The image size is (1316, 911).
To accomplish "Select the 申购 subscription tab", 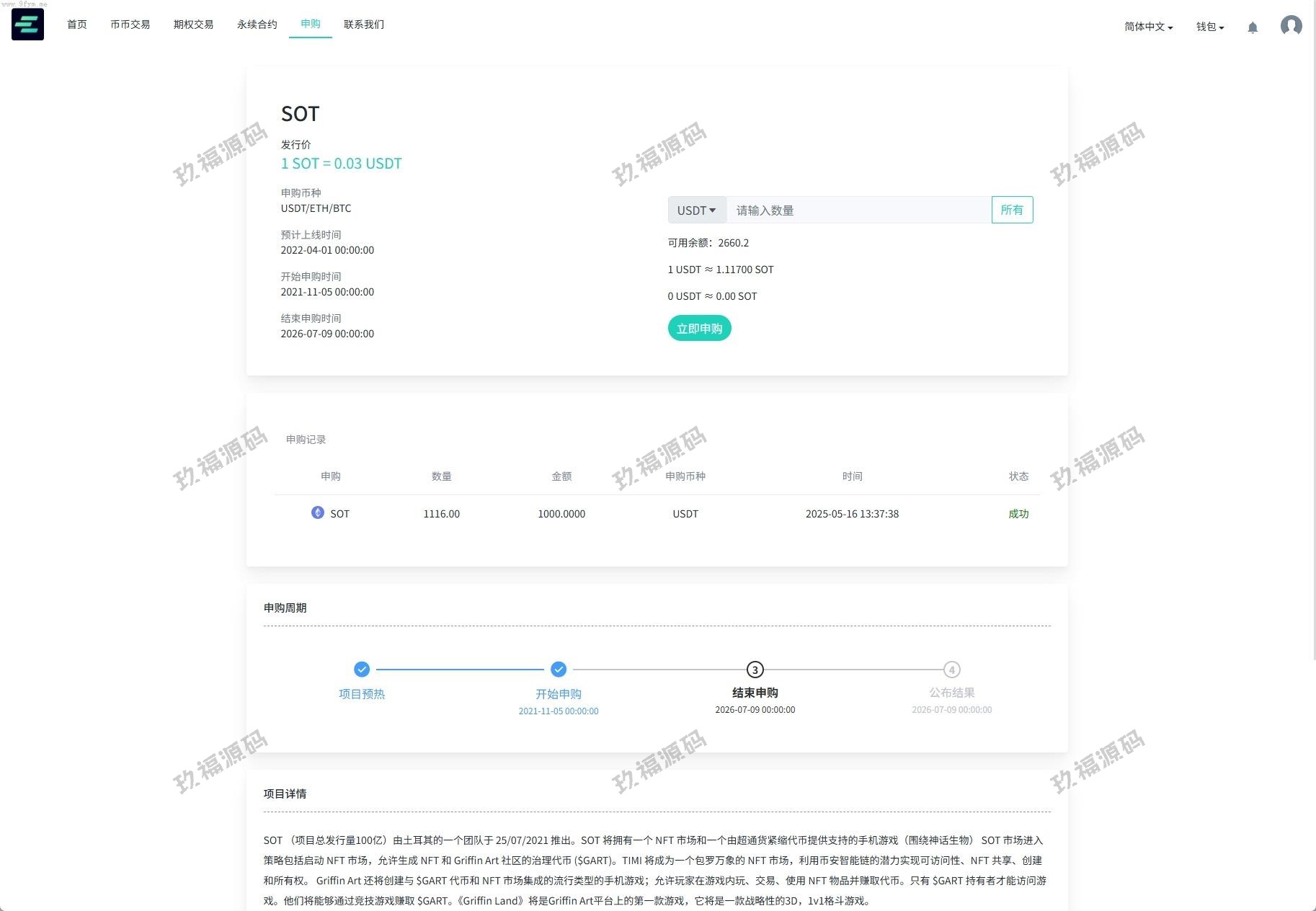I will 311,24.
